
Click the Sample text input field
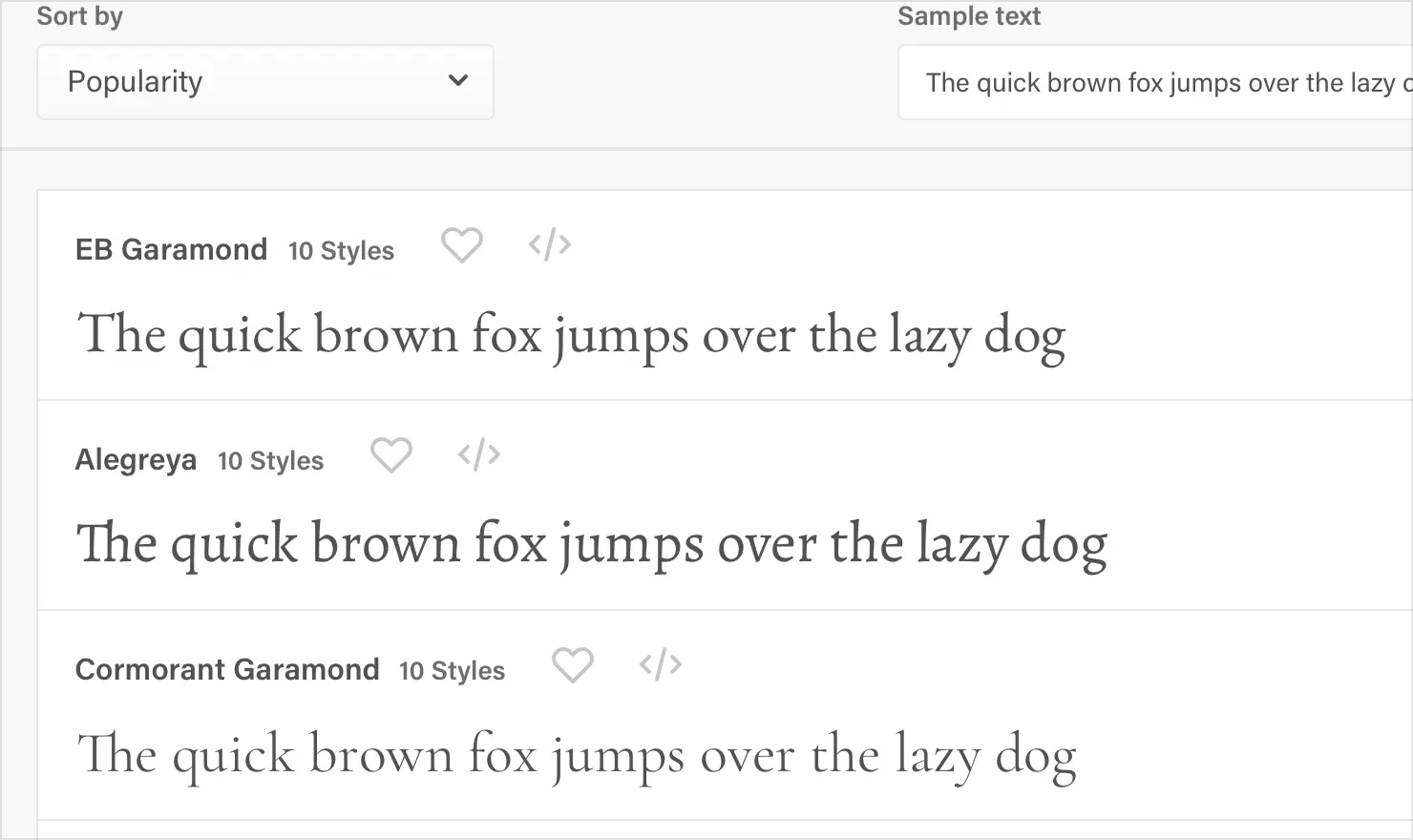(x=1155, y=83)
